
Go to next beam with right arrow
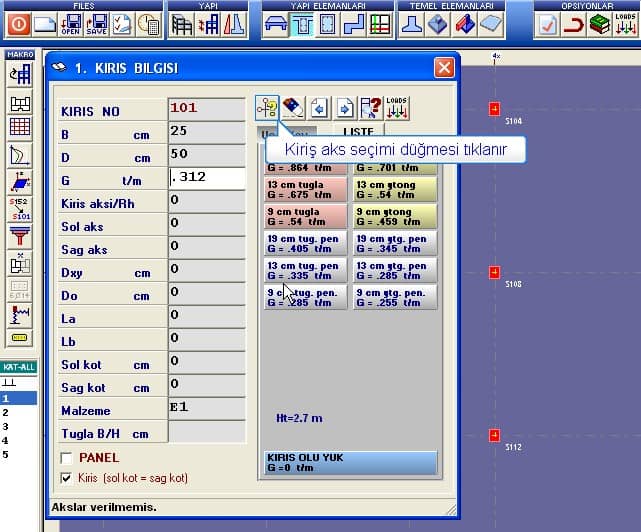[x=344, y=108]
